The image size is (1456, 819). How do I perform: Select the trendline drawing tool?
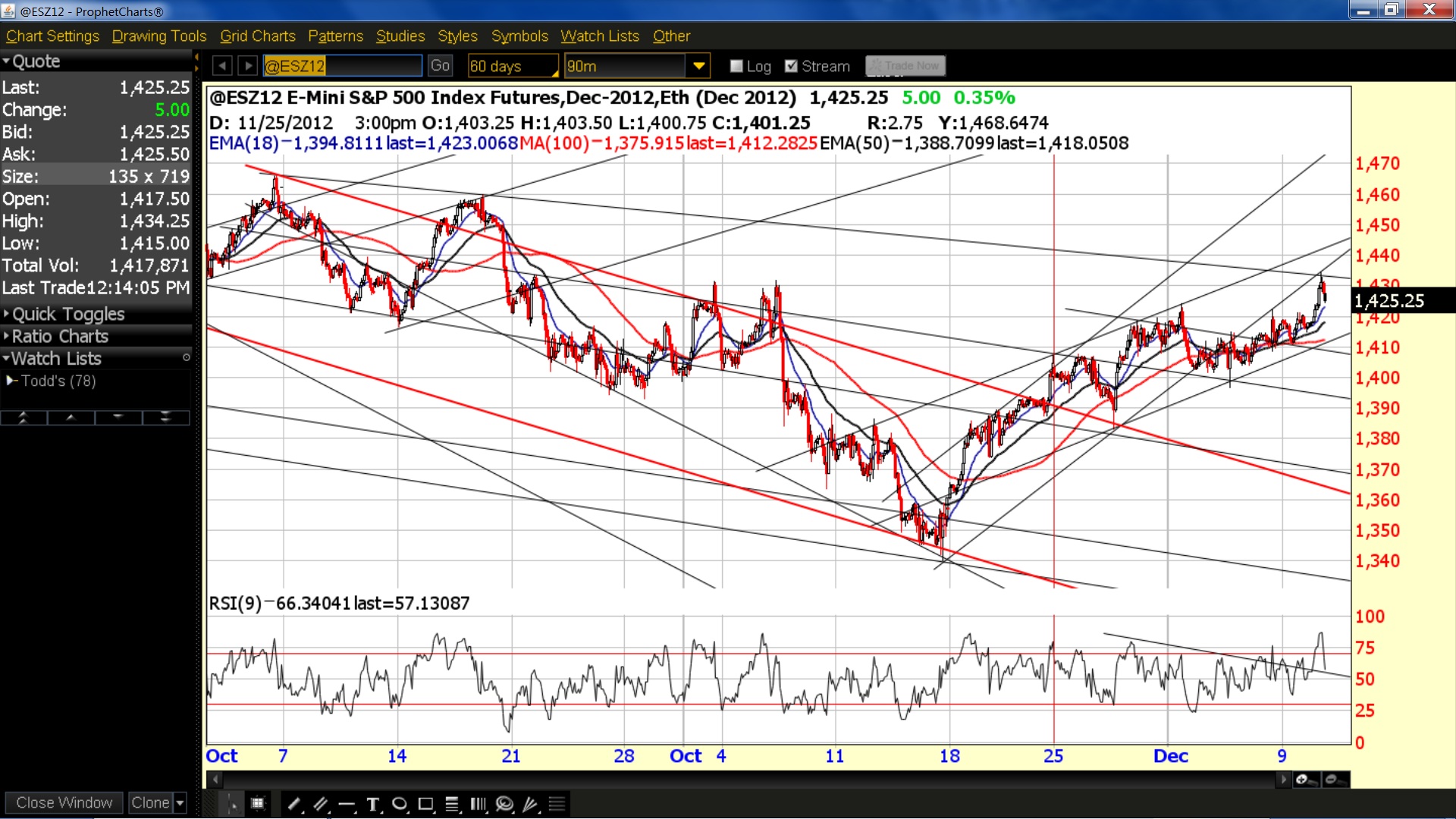294,804
